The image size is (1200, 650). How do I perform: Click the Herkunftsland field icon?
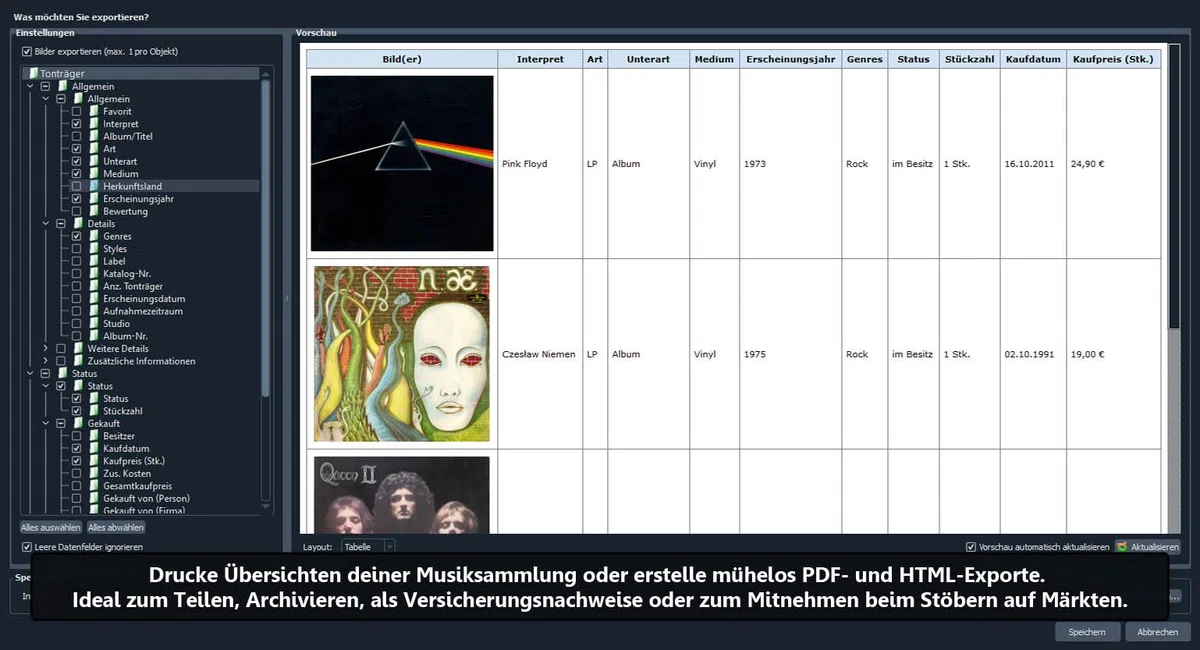(x=93, y=186)
